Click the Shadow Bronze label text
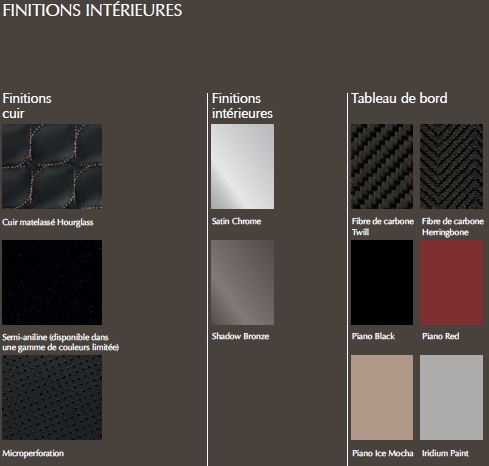Screen dimensions: 489x466 pos(240,336)
